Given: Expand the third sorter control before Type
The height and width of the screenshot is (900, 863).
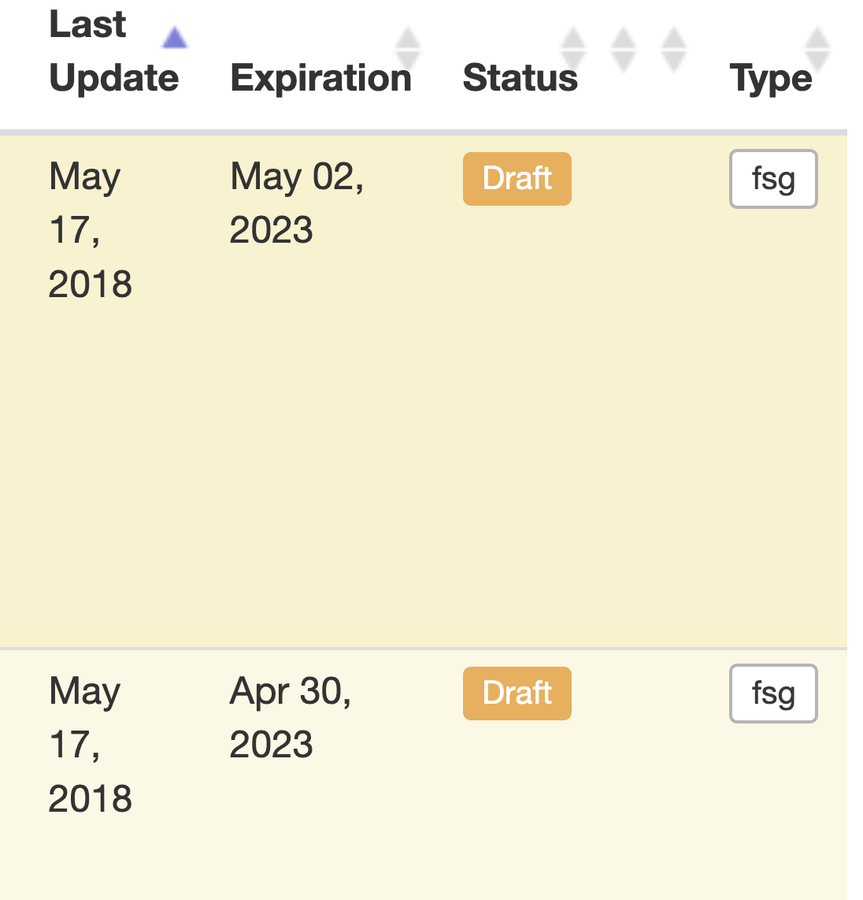Looking at the screenshot, I should (x=673, y=46).
